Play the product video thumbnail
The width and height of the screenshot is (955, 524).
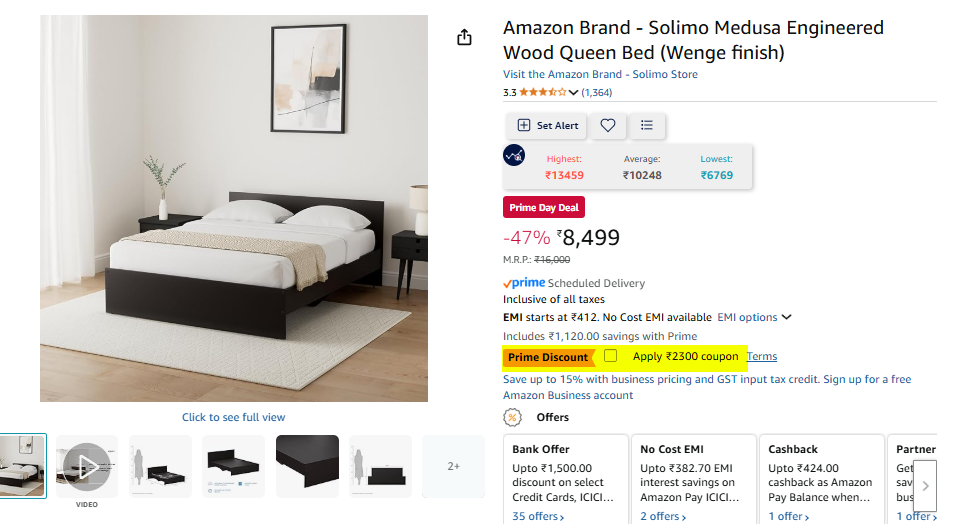87,465
